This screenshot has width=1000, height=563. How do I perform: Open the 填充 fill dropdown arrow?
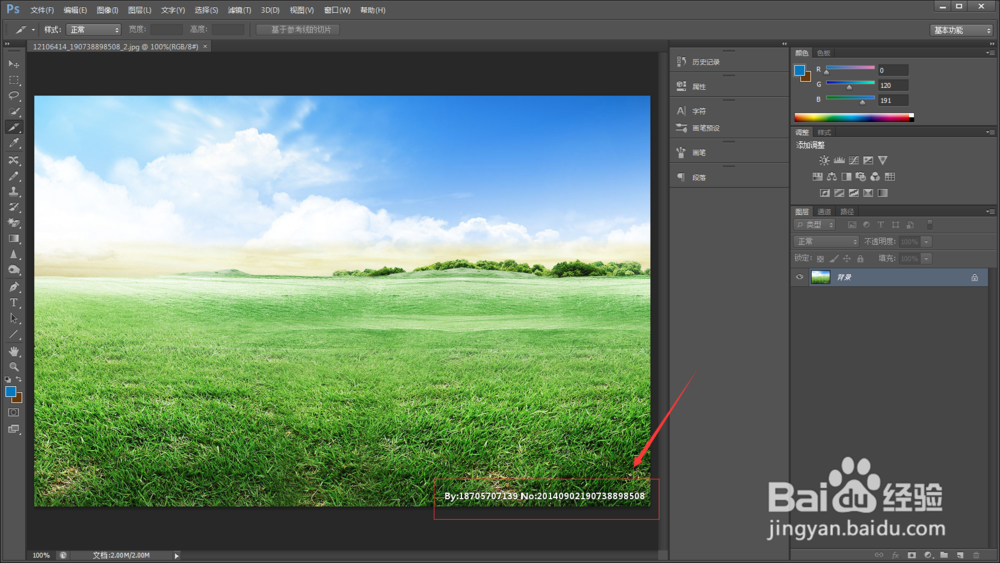(x=927, y=259)
